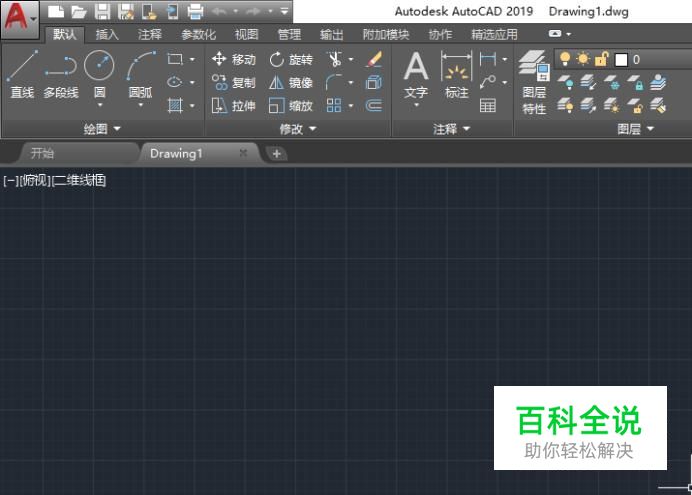Click the white layer color swatch
This screenshot has width=692, height=495.
pyautogui.click(x=621, y=60)
